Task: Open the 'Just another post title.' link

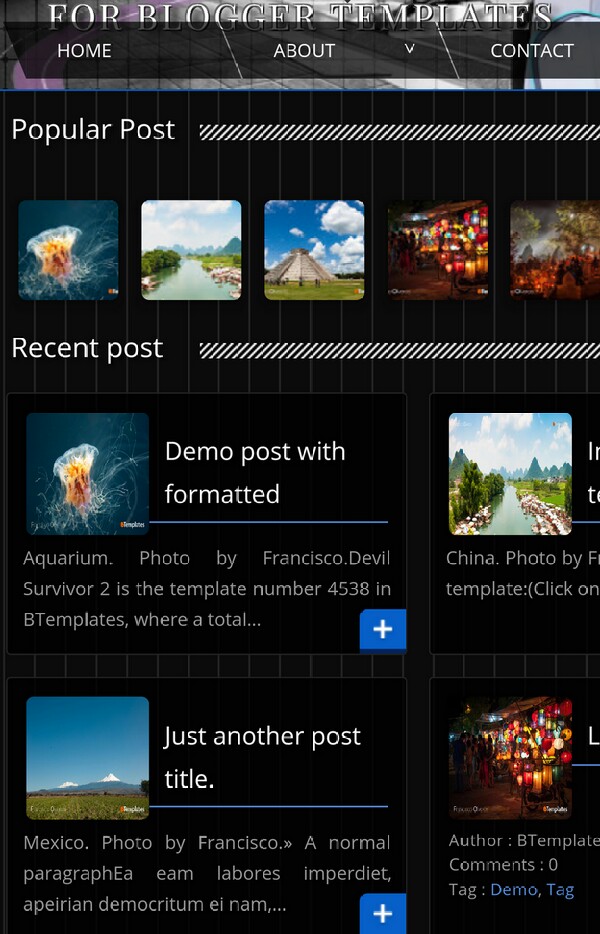Action: [x=262, y=757]
